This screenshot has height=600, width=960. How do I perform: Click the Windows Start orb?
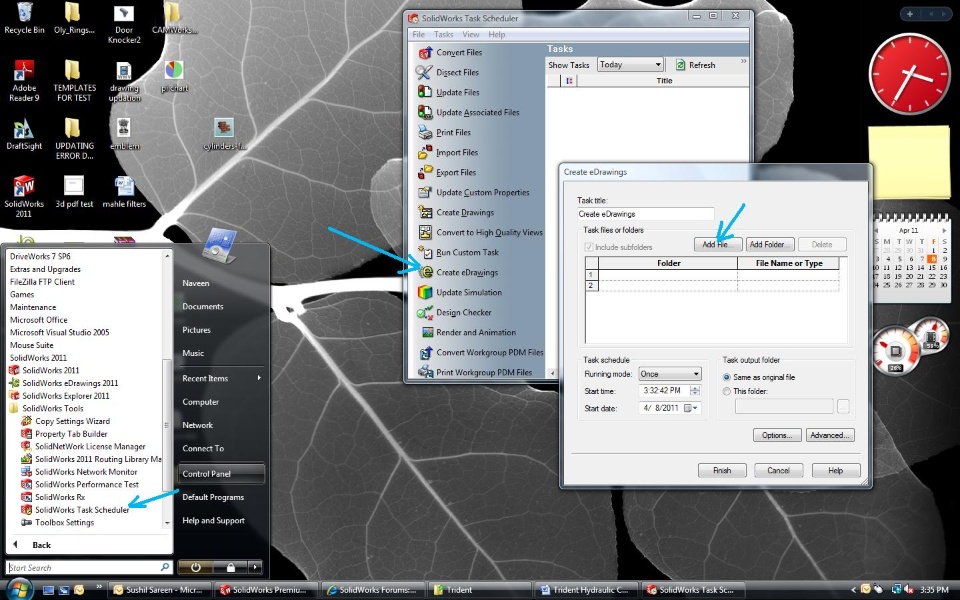[x=20, y=590]
